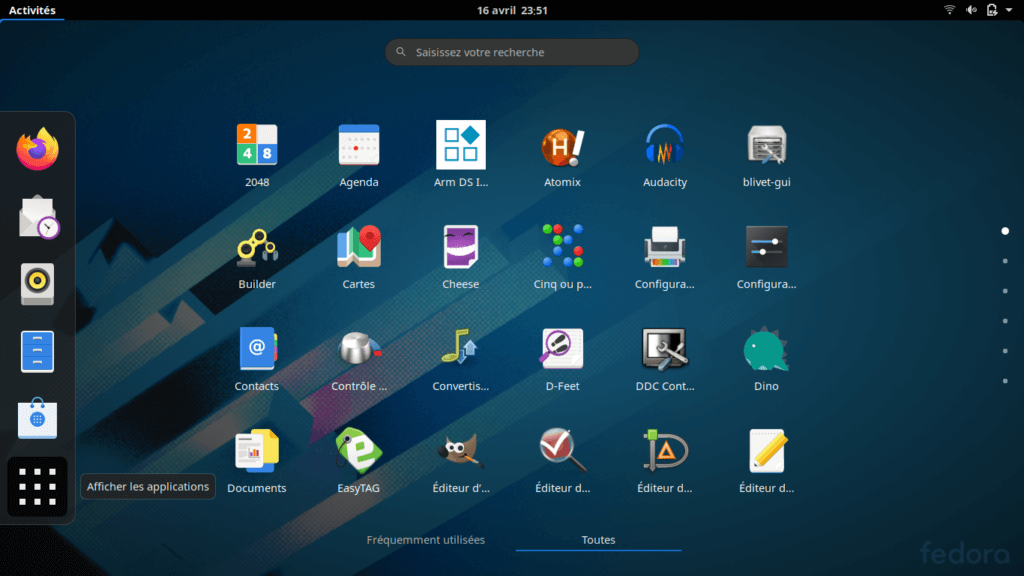Open the Agenda calendar app
Screen dimensions: 1024x576
pos(359,145)
